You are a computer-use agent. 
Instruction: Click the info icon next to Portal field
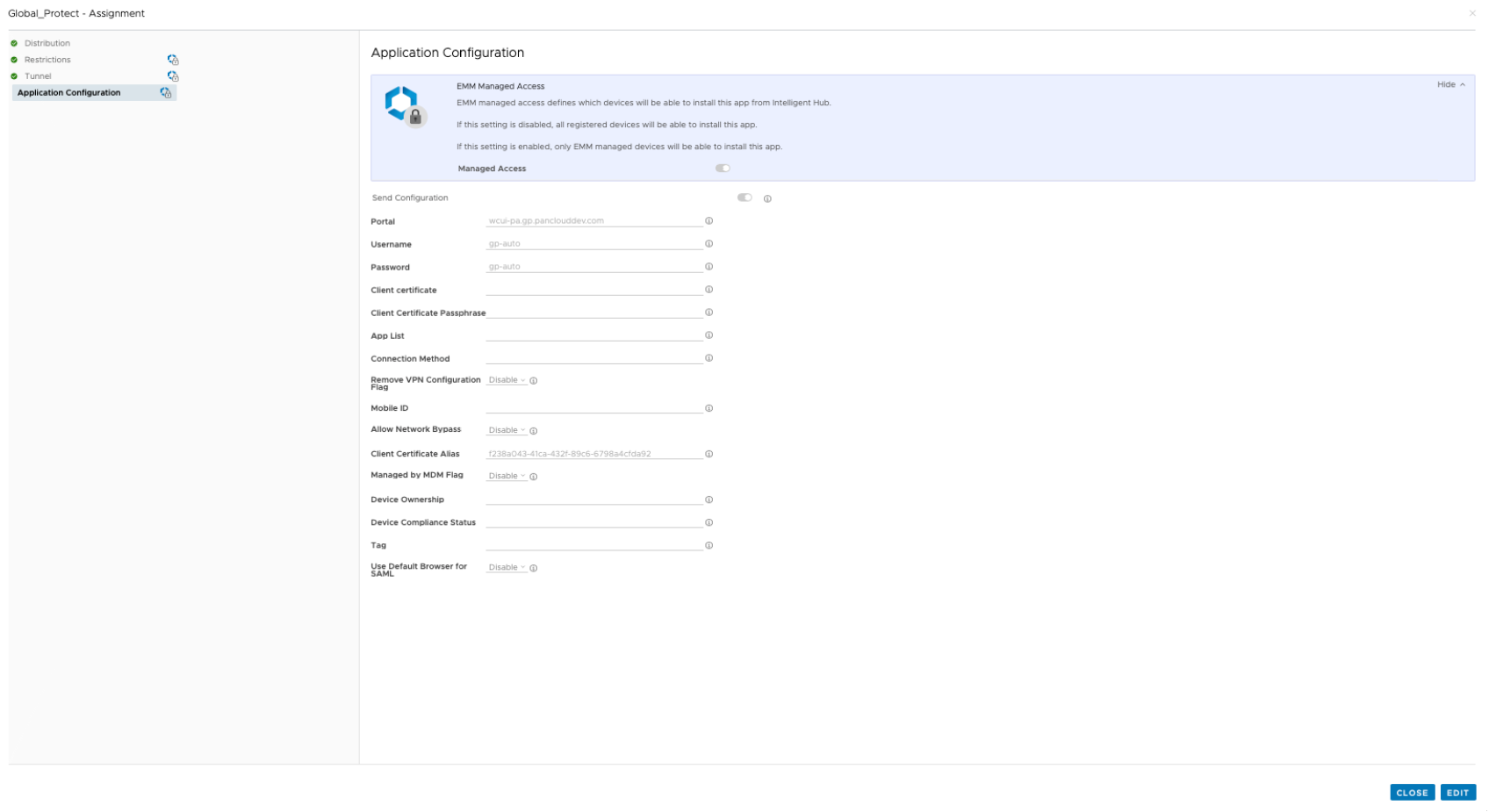tap(708, 220)
